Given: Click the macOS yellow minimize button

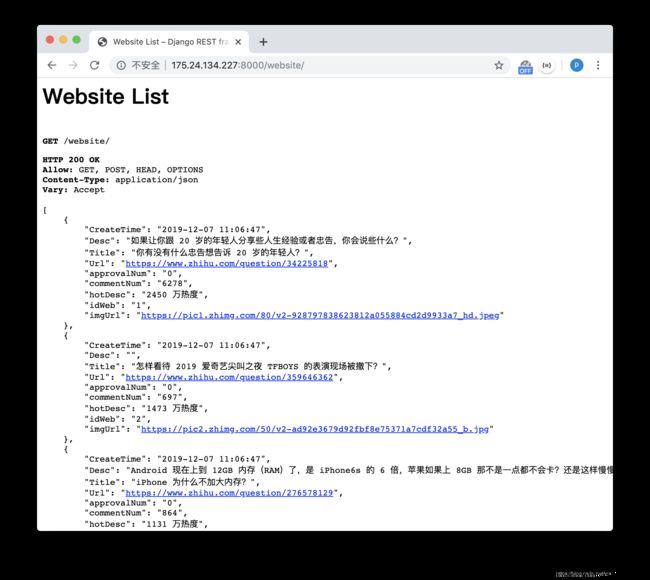Looking at the screenshot, I should point(63,39).
